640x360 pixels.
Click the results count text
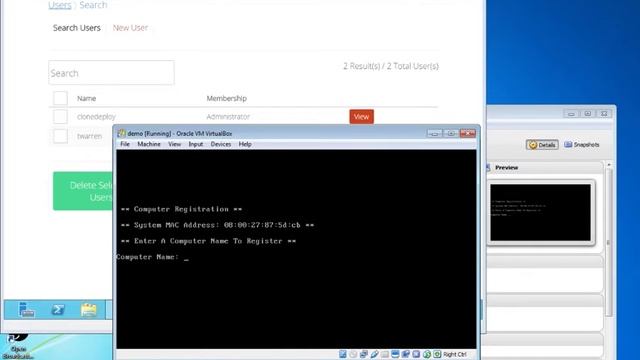tap(391, 66)
